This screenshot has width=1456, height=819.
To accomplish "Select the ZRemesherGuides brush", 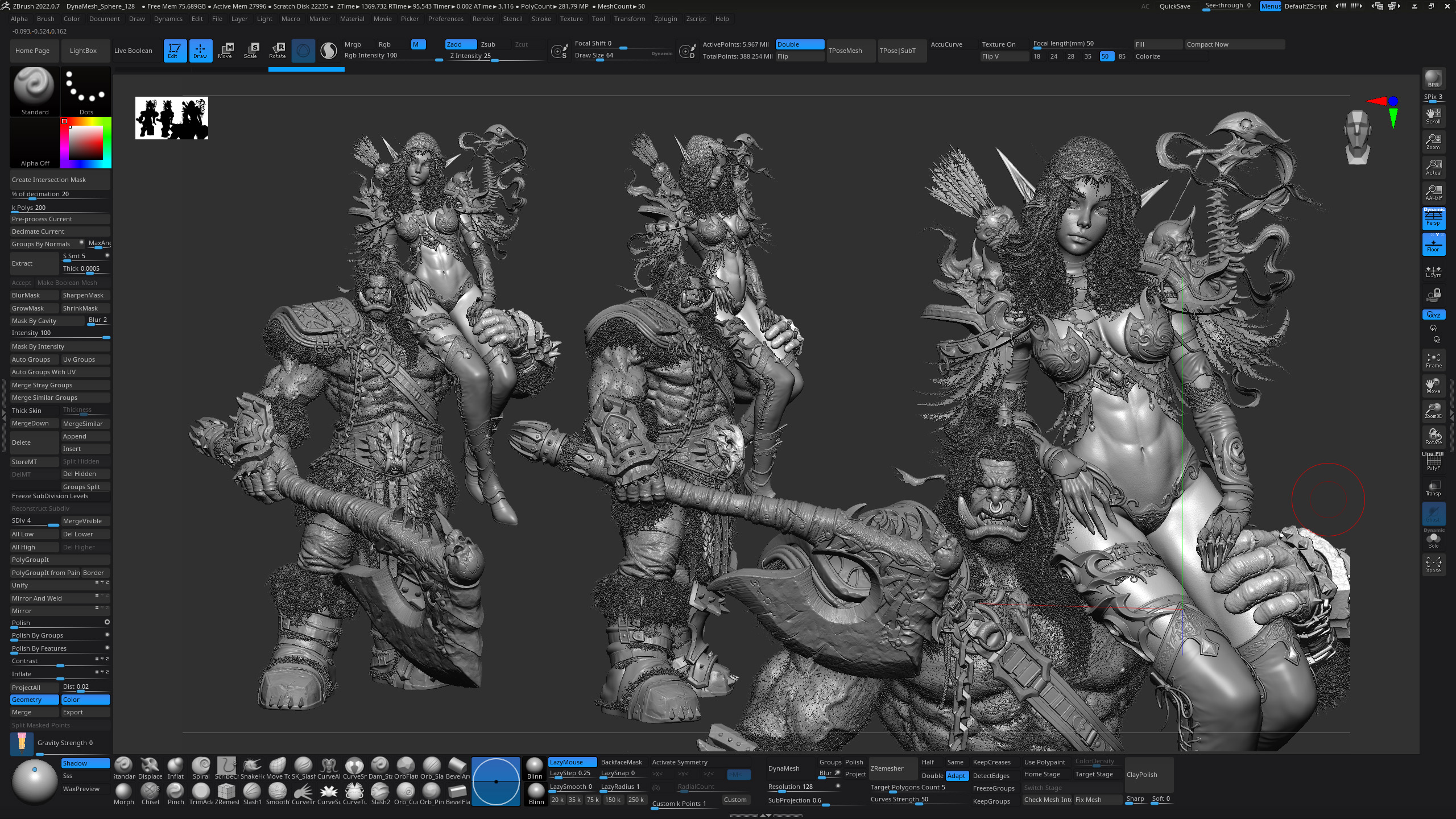I will pos(226,794).
